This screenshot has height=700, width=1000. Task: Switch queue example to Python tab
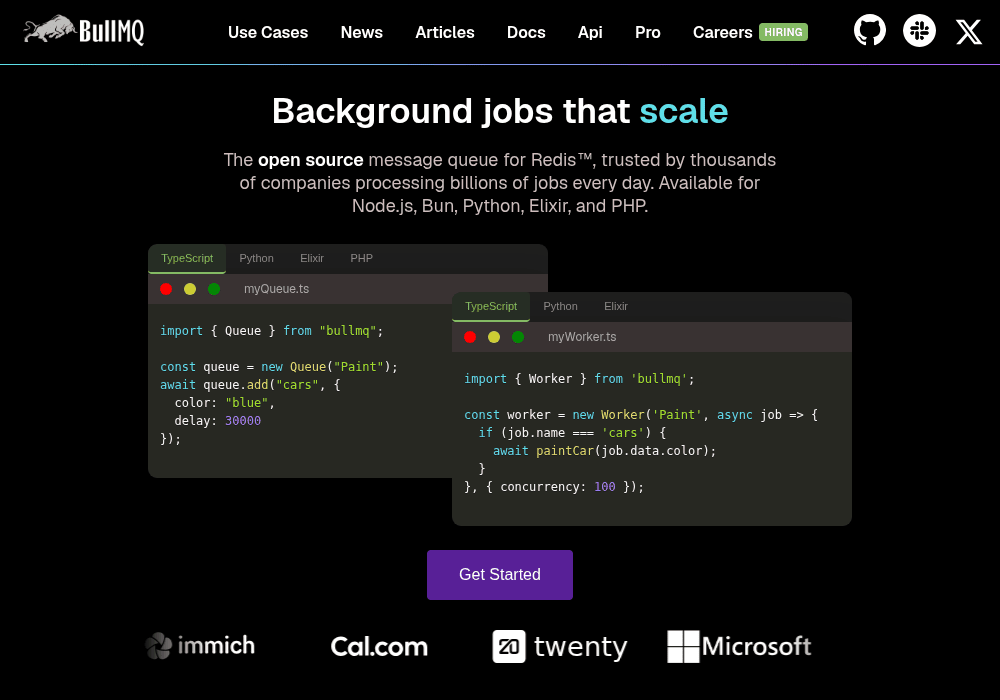click(x=256, y=258)
